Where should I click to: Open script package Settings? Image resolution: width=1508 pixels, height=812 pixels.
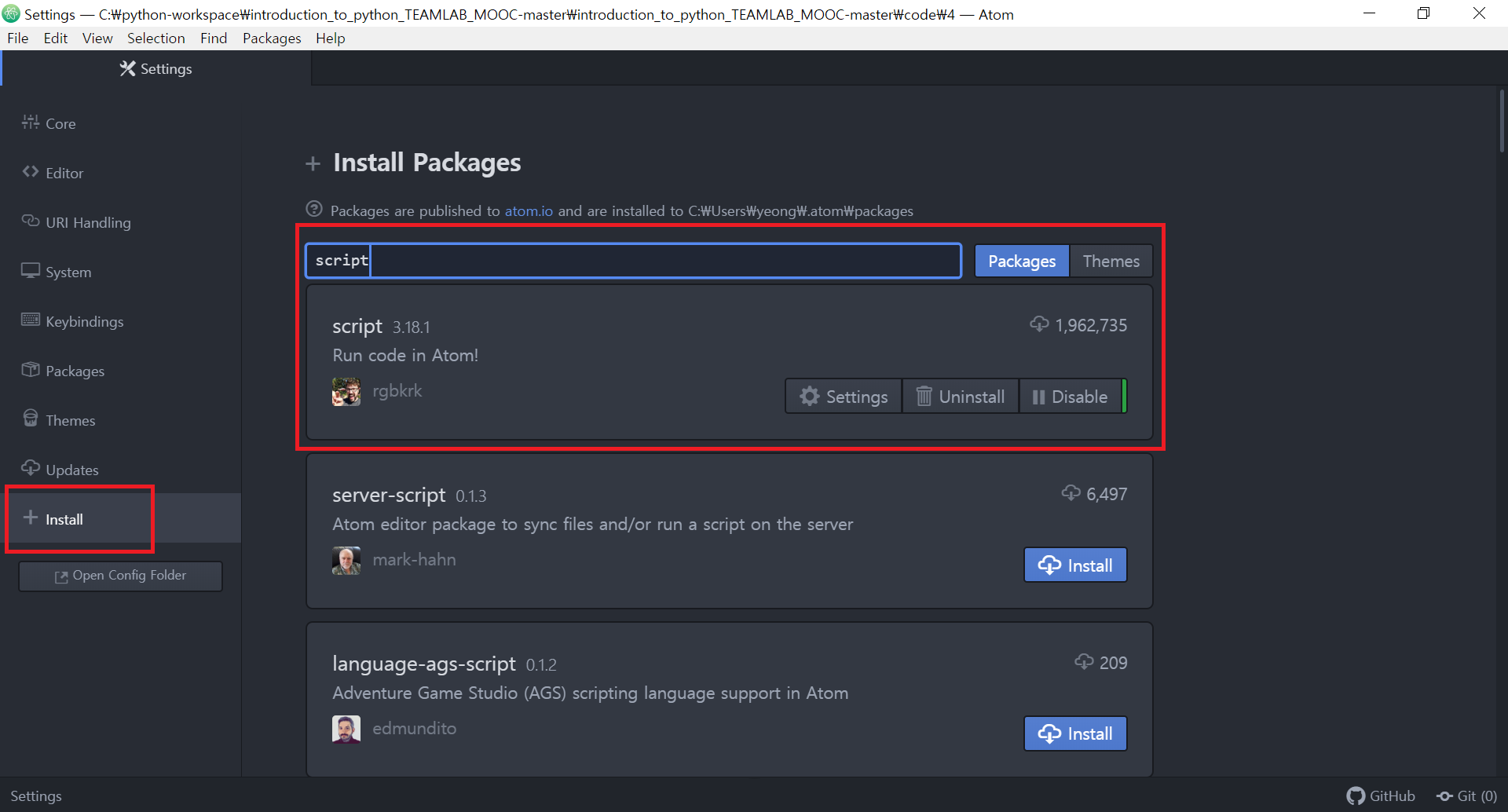click(x=844, y=397)
